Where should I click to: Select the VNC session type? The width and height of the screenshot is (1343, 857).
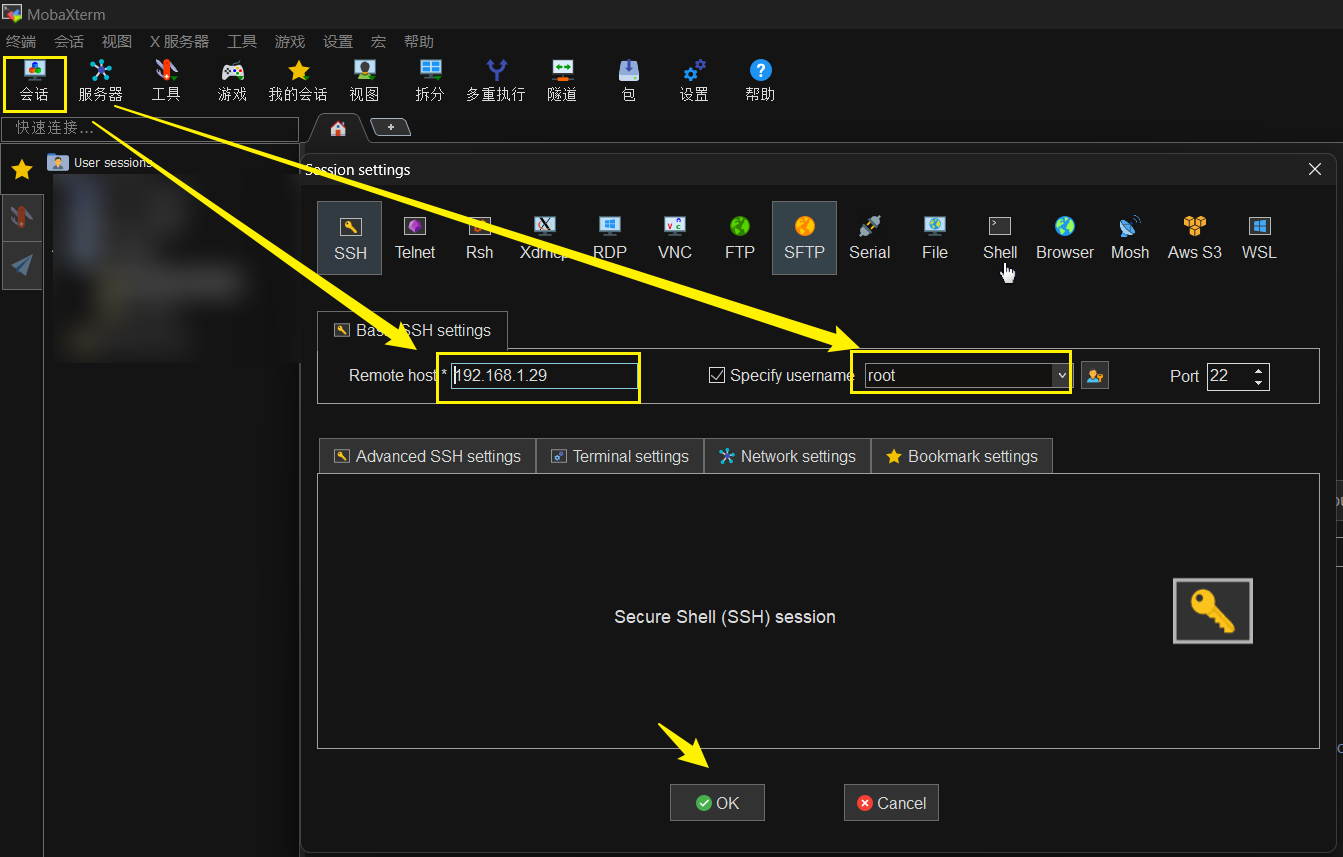pos(675,238)
